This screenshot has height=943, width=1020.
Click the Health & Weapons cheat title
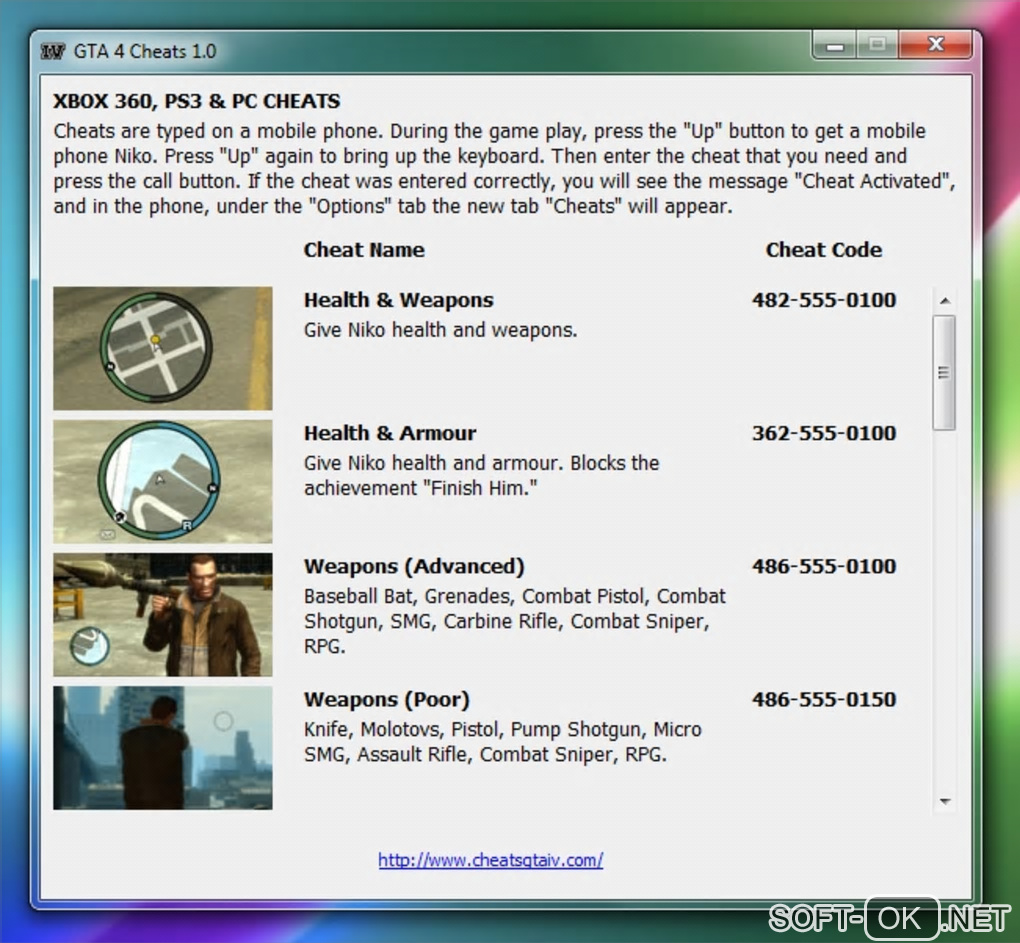coord(399,300)
